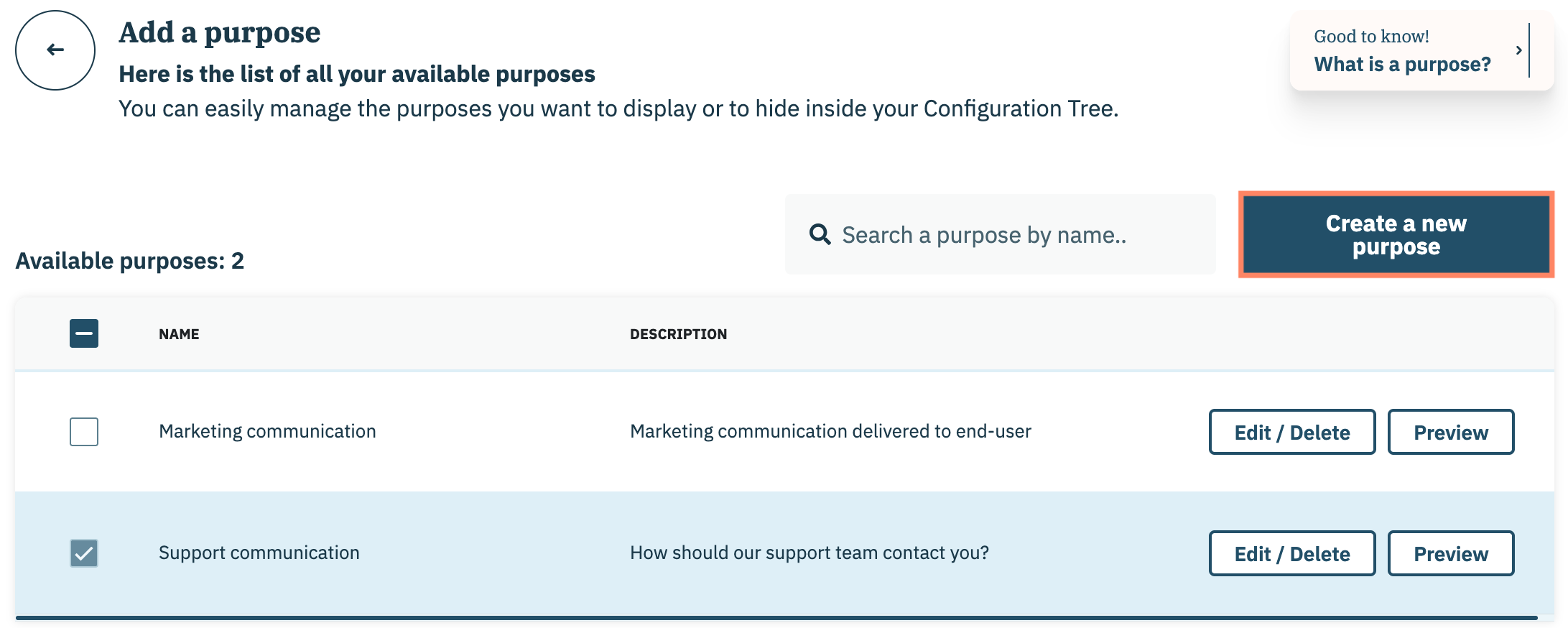The image size is (1568, 628).
Task: Toggle the select-all checkbox in table header
Action: (84, 333)
